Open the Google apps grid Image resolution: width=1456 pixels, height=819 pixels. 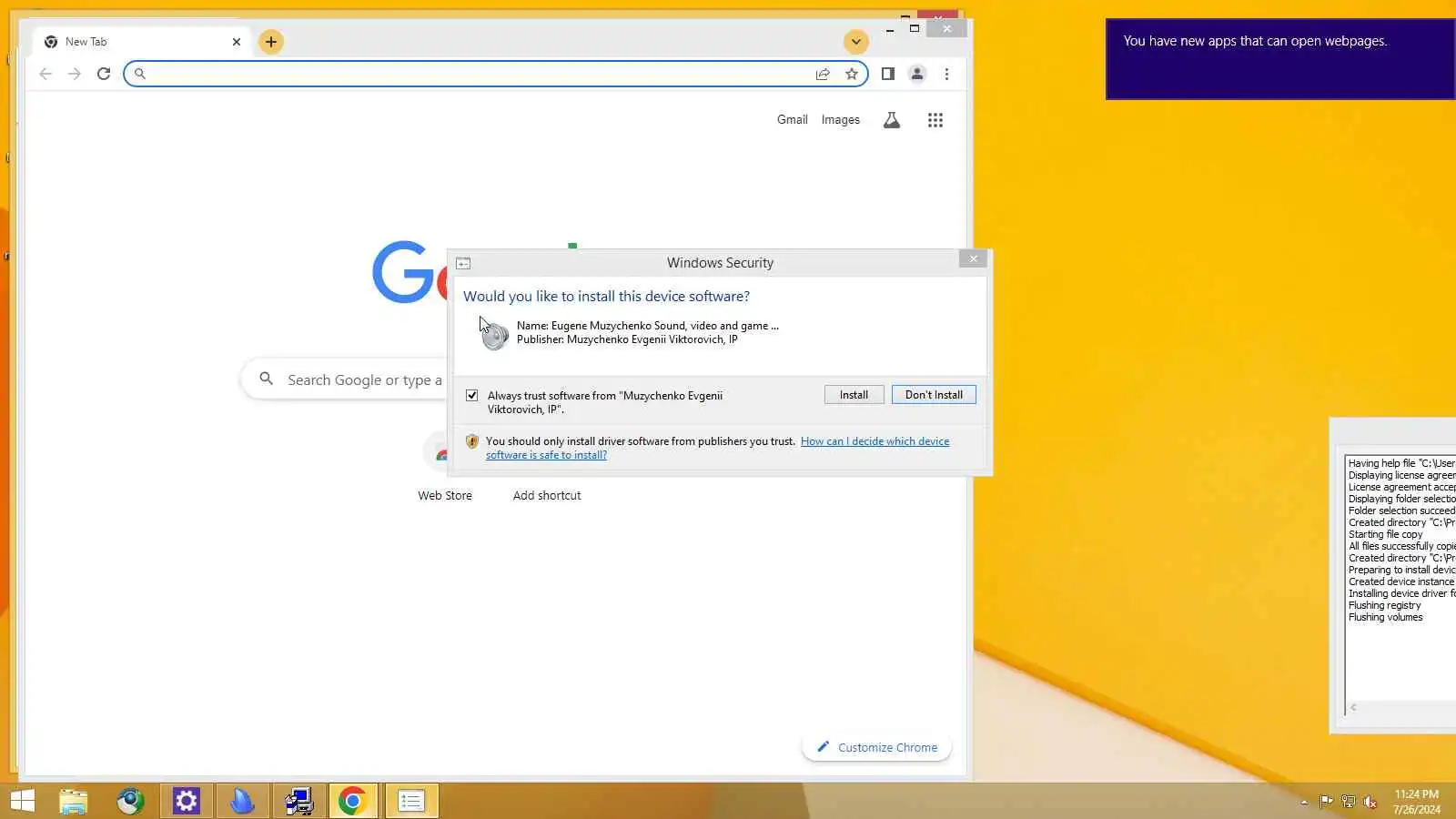(935, 120)
